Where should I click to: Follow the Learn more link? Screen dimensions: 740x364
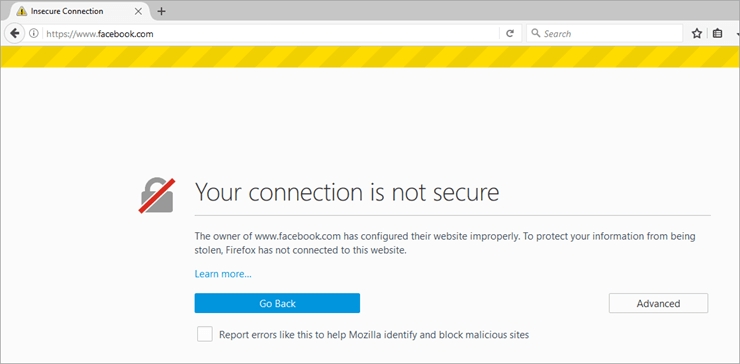point(223,274)
